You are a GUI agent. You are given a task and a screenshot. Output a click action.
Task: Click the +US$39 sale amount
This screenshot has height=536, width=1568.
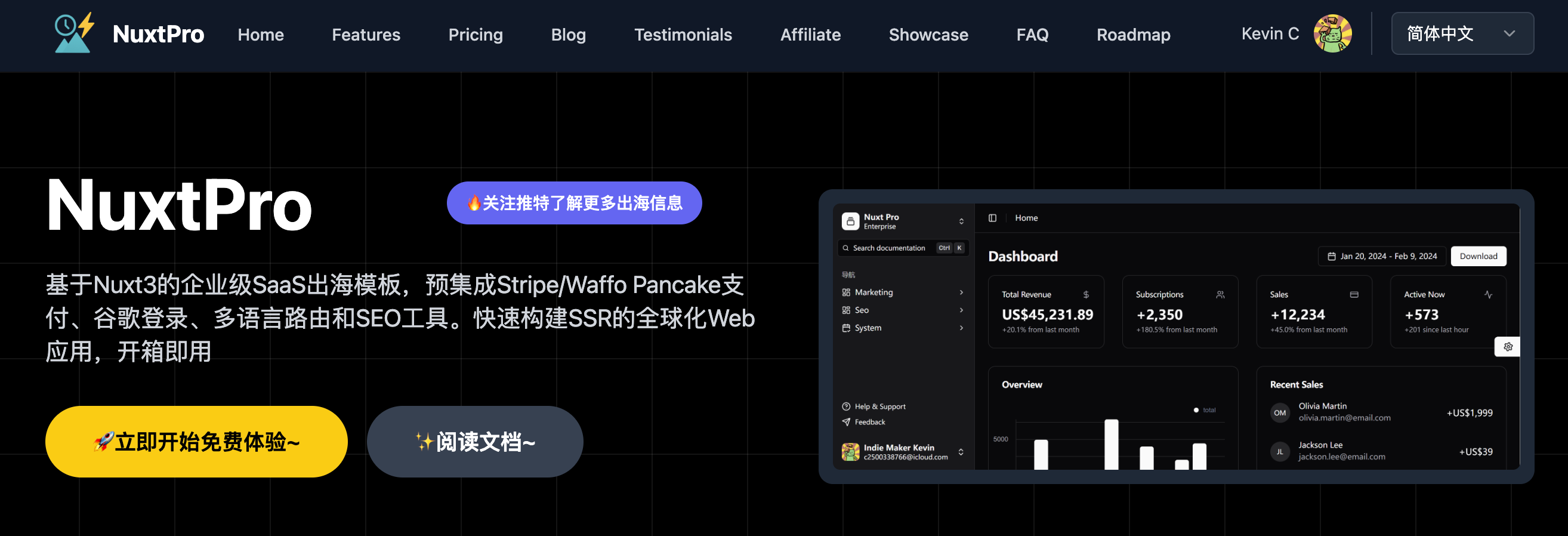point(1476,452)
